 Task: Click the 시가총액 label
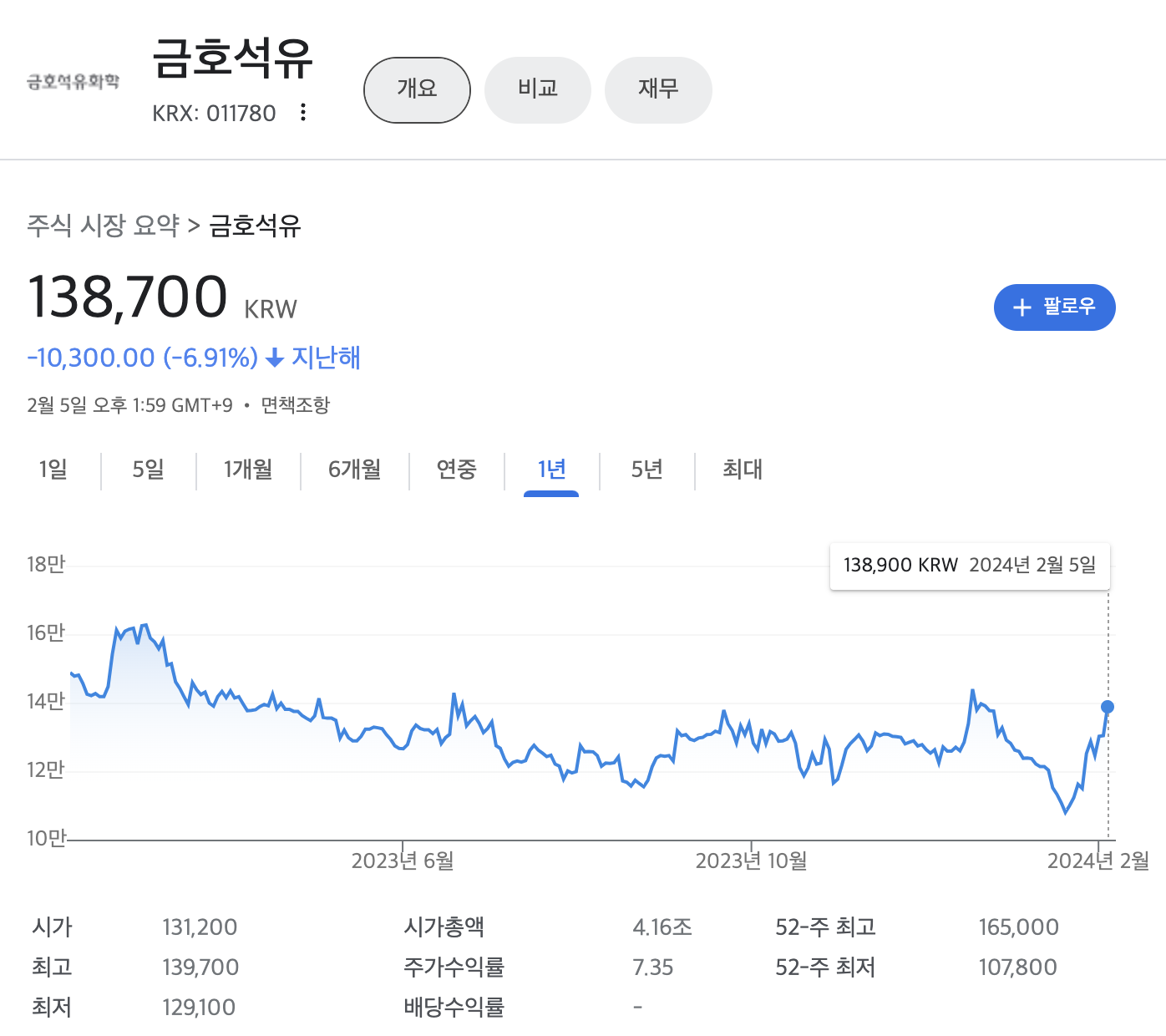[444, 927]
